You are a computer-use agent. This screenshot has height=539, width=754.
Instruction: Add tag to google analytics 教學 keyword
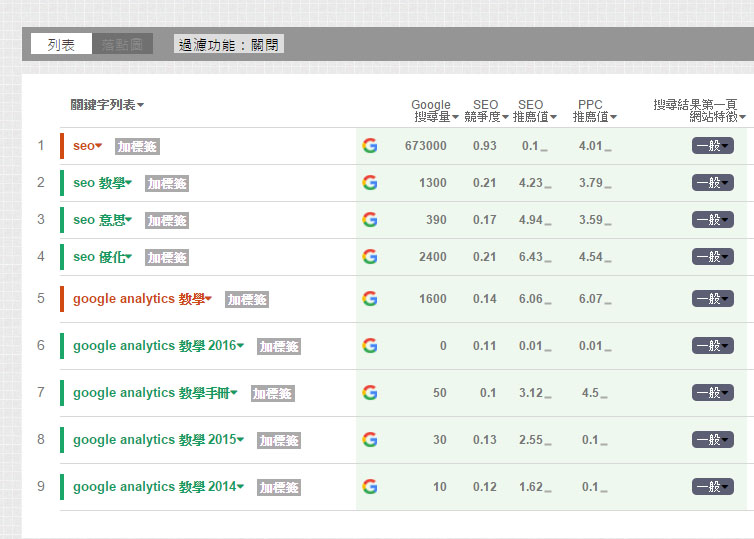click(x=247, y=300)
